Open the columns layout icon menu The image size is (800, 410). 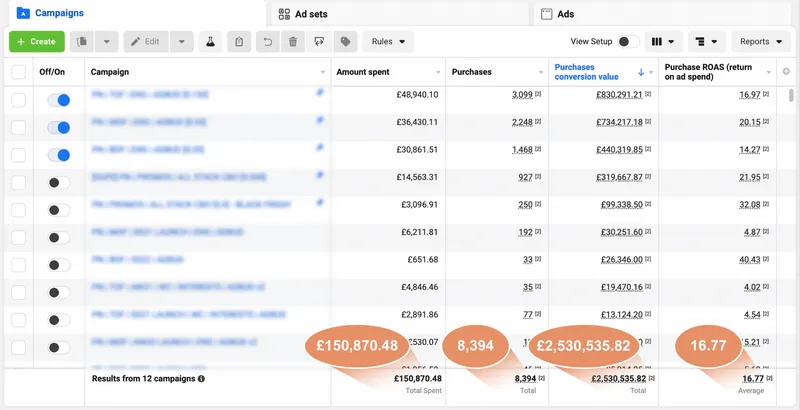coord(663,42)
